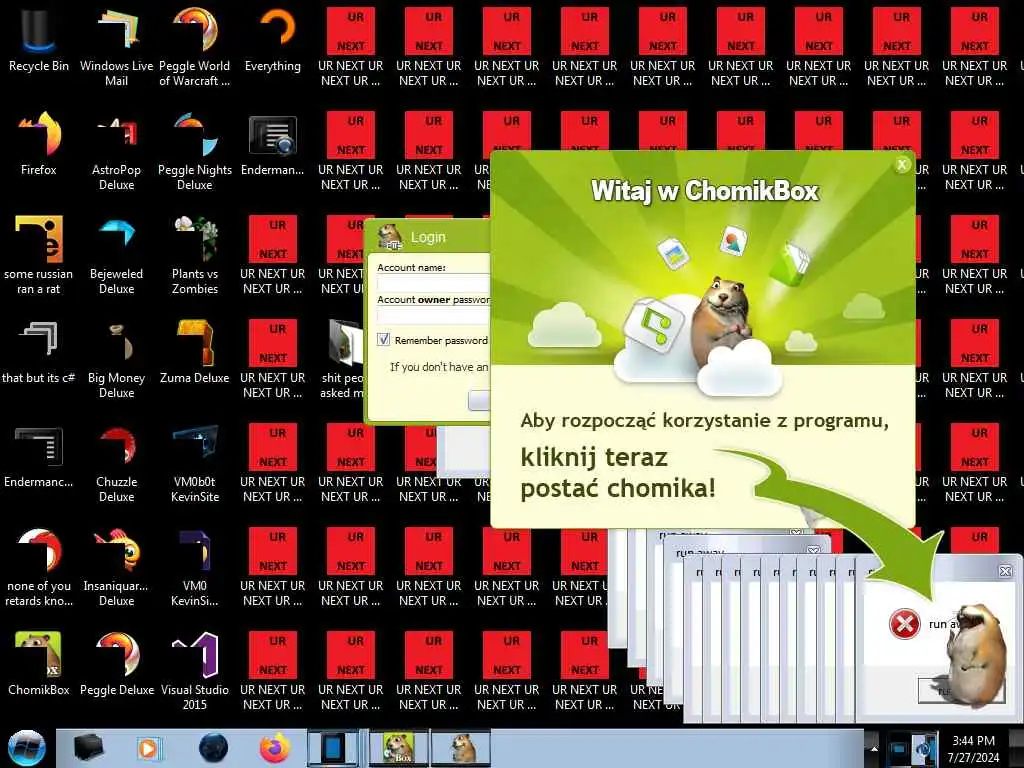Show hidden icons in the system tray
Screen dimensions: 1024x768
tap(874, 748)
